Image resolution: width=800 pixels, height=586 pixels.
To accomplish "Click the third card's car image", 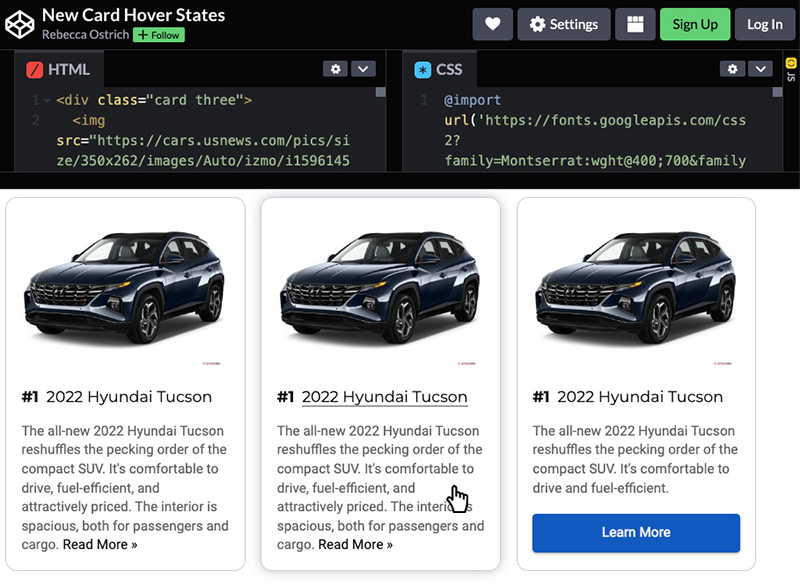I will [636, 291].
